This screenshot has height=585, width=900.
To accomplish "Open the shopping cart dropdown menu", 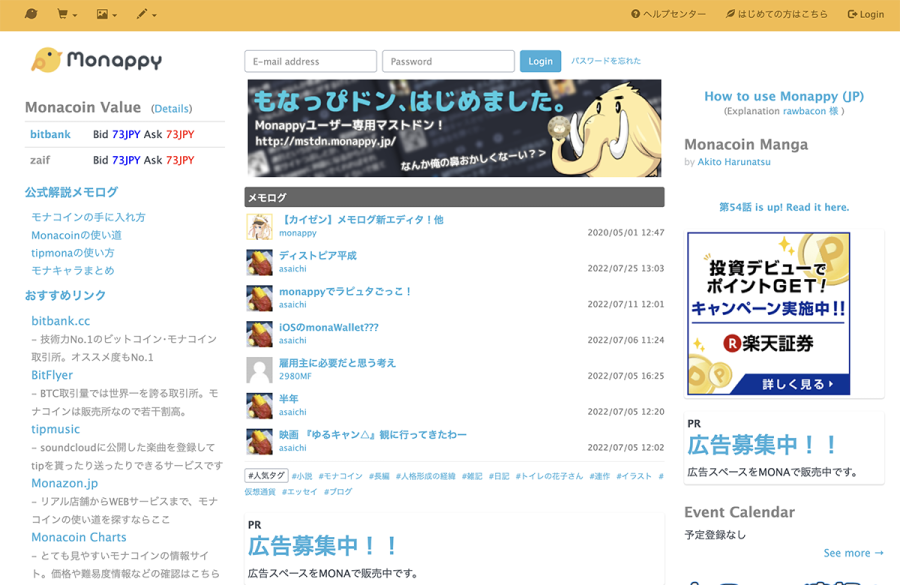I will [x=67, y=14].
